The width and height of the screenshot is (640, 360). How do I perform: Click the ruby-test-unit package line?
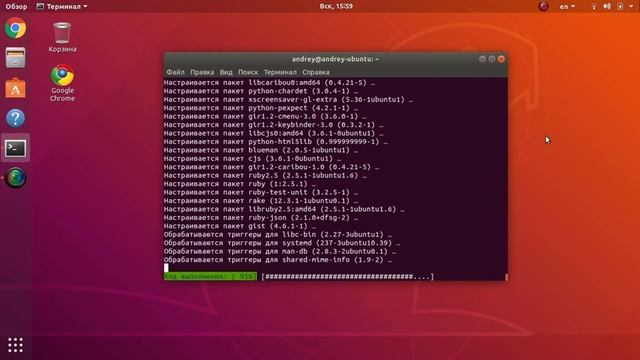click(x=261, y=192)
